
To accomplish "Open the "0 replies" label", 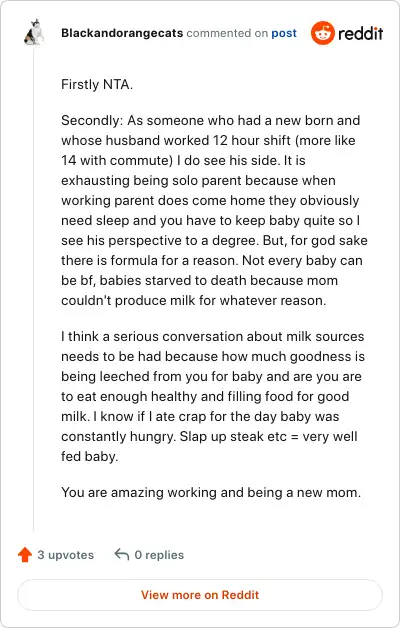I will point(159,555).
